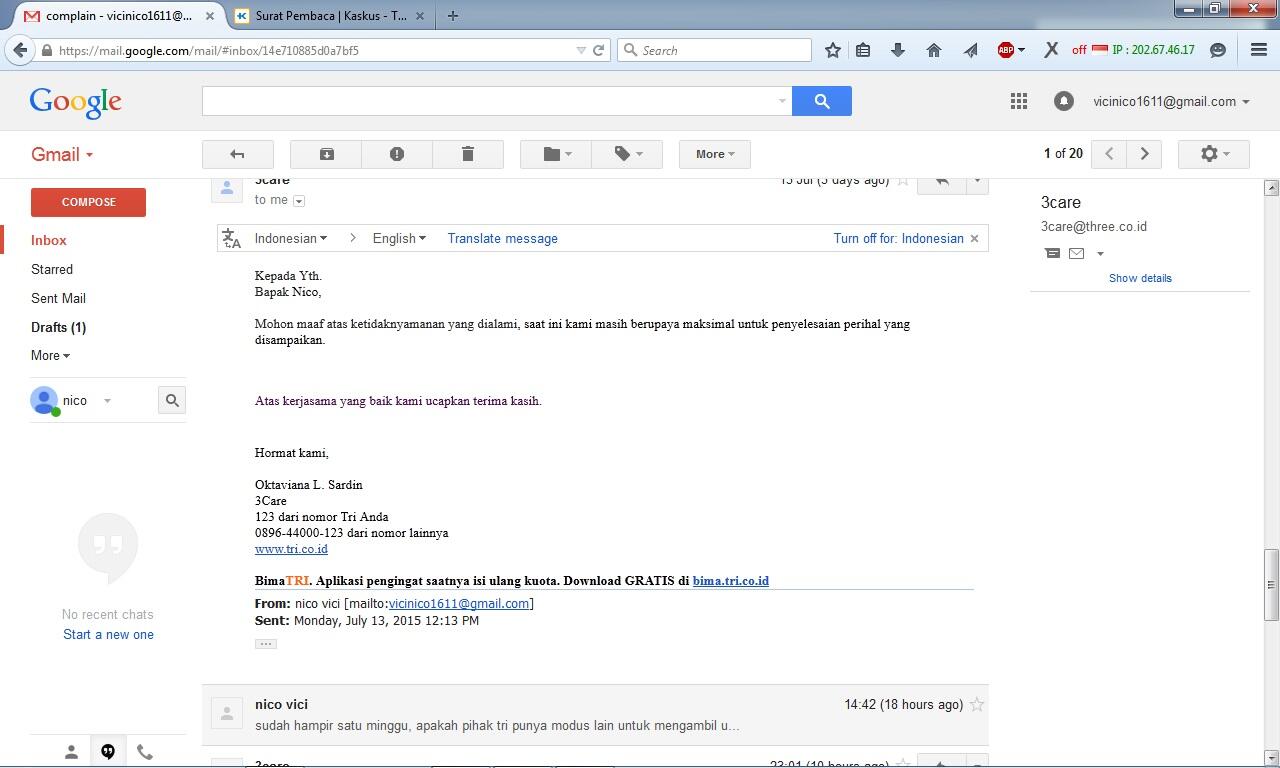The image size is (1280, 768).
Task: Open account menu vicinico1611@gmail.com
Action: pyautogui.click(x=1171, y=101)
